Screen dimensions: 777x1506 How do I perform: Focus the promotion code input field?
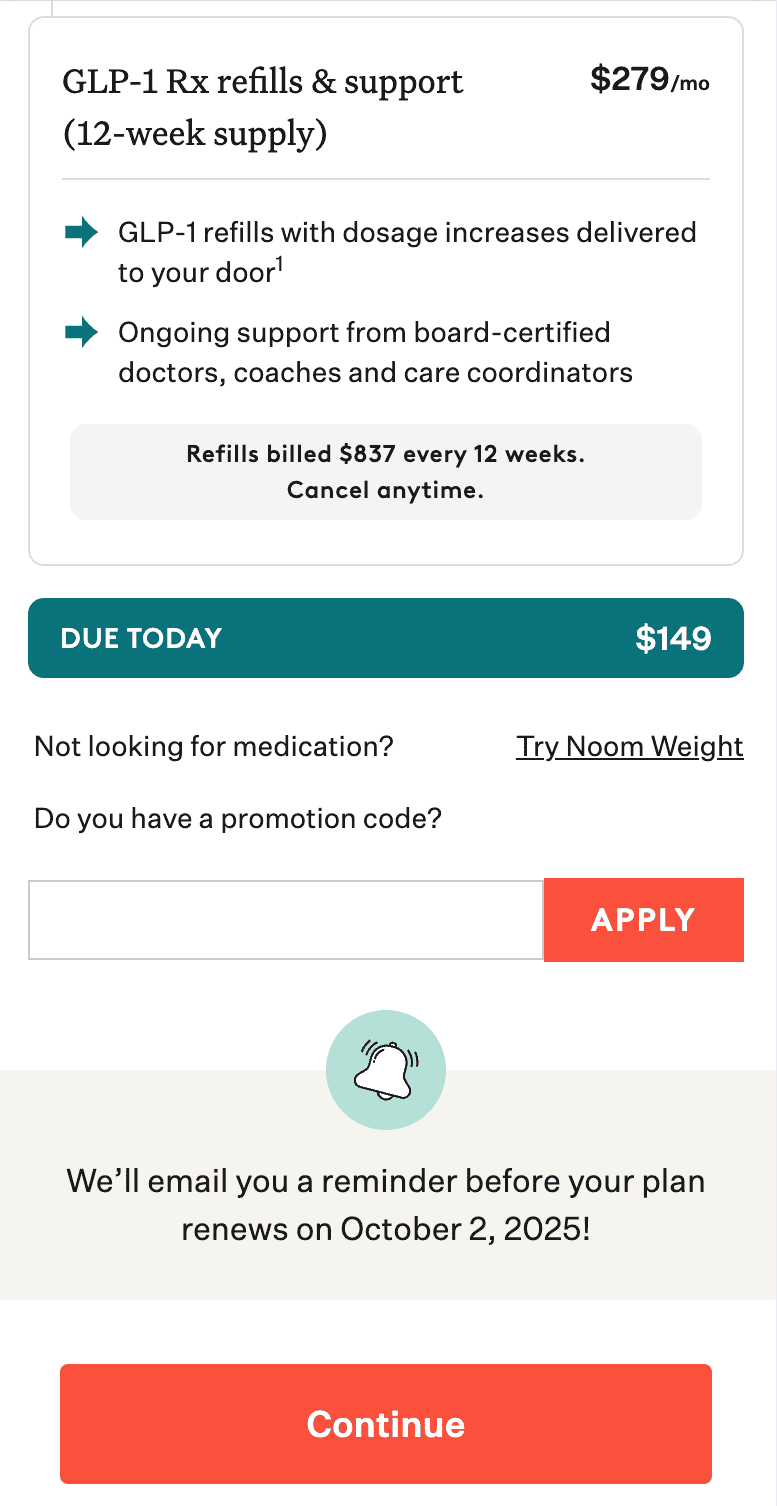pos(286,920)
